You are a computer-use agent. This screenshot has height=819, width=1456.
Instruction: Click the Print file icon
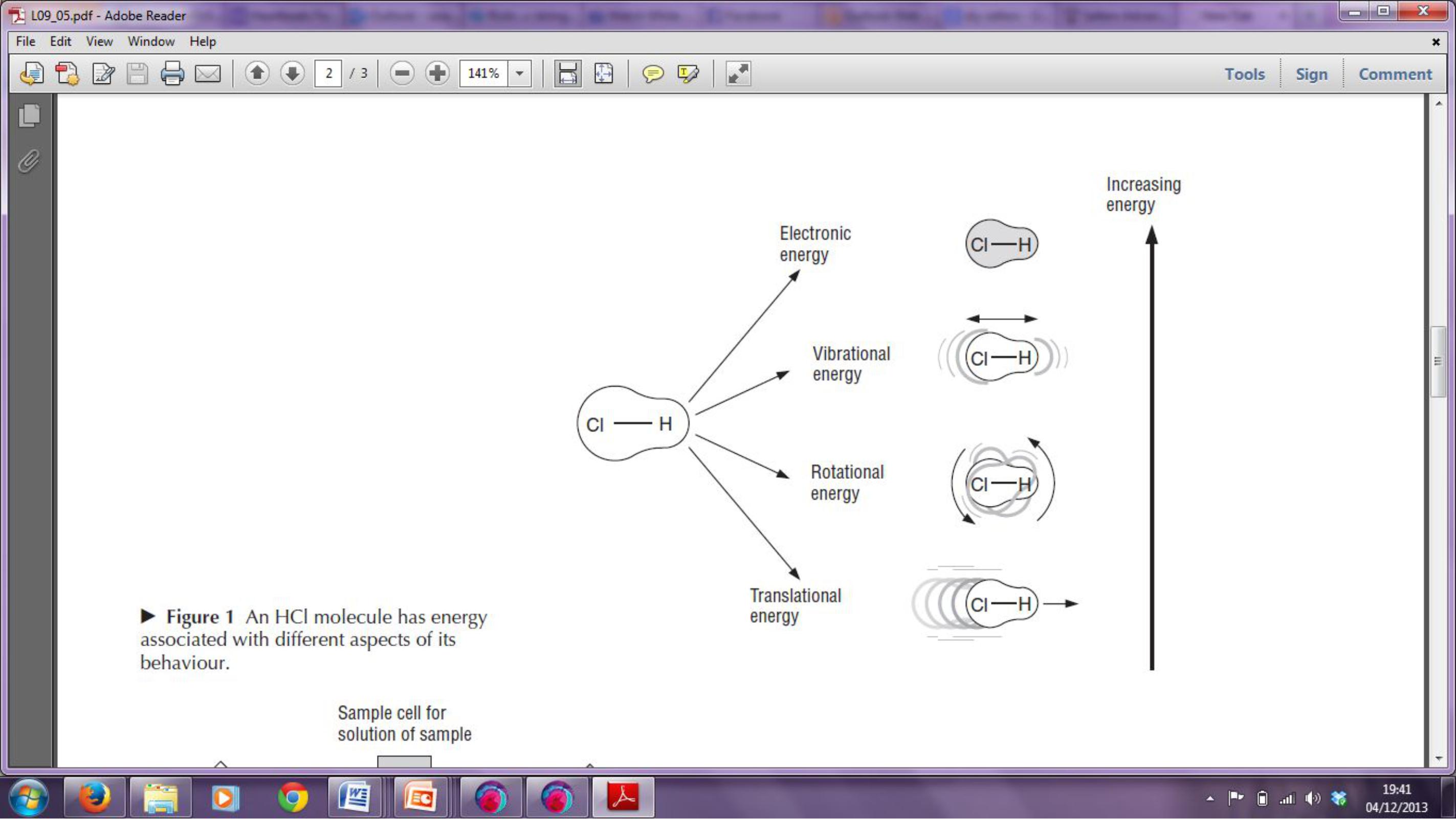coord(172,74)
